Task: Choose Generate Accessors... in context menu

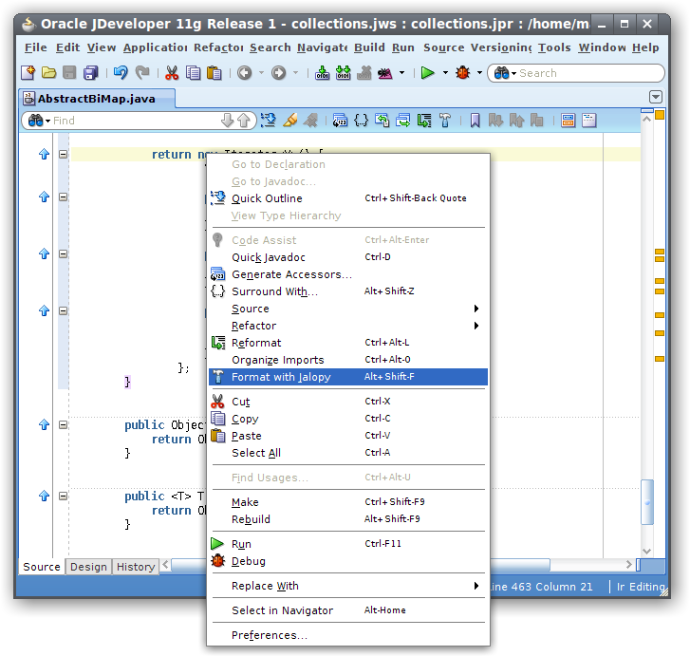Action: point(348,274)
